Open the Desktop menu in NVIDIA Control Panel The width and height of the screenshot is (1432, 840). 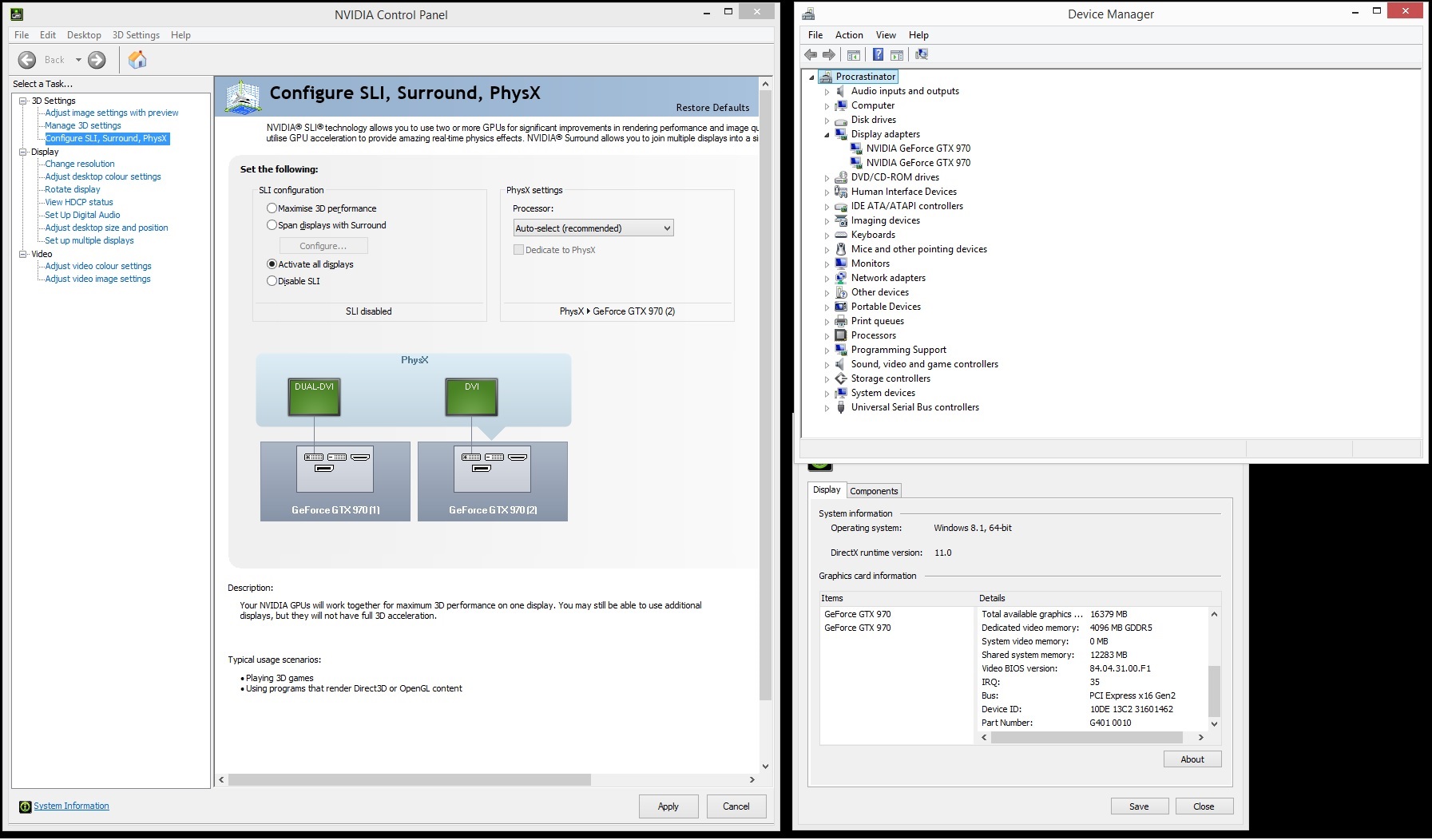[x=84, y=35]
